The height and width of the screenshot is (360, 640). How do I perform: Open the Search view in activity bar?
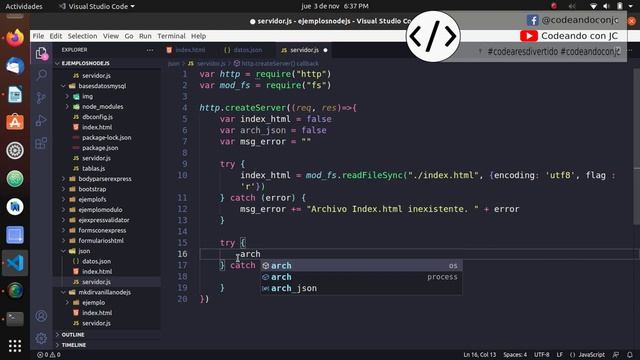41,75
